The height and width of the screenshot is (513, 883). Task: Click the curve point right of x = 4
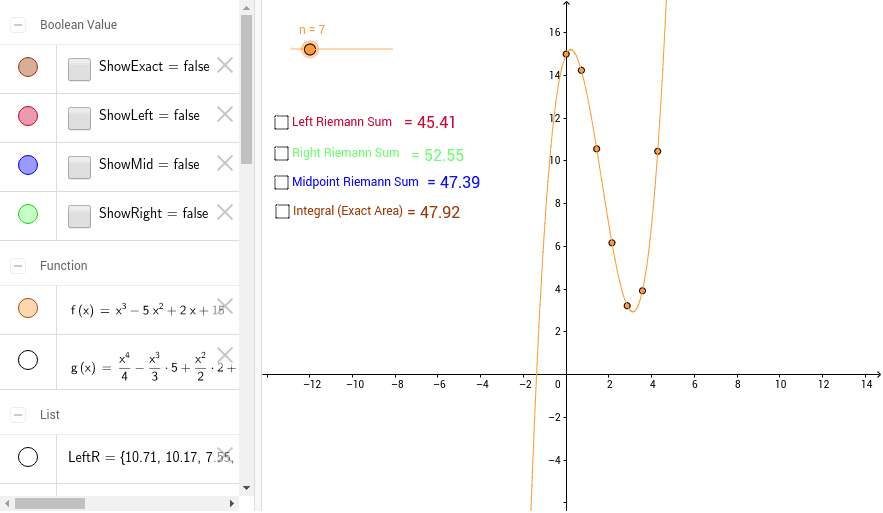coord(657,151)
